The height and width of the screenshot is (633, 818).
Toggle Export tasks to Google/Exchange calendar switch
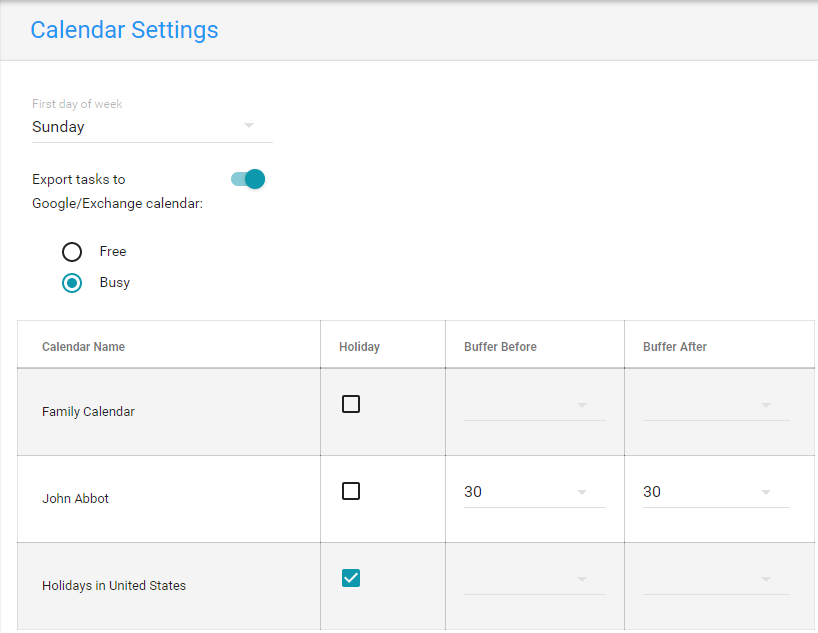(x=248, y=179)
